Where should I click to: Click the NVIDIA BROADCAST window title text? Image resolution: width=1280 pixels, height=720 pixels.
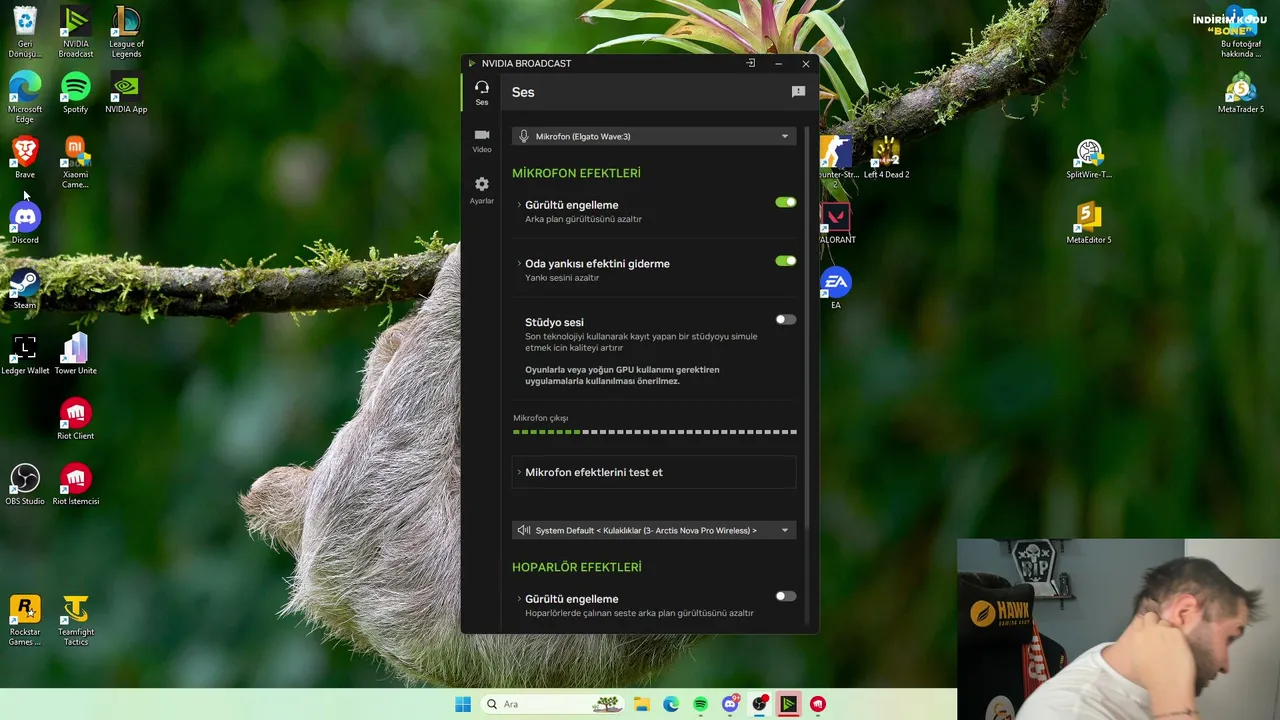526,63
